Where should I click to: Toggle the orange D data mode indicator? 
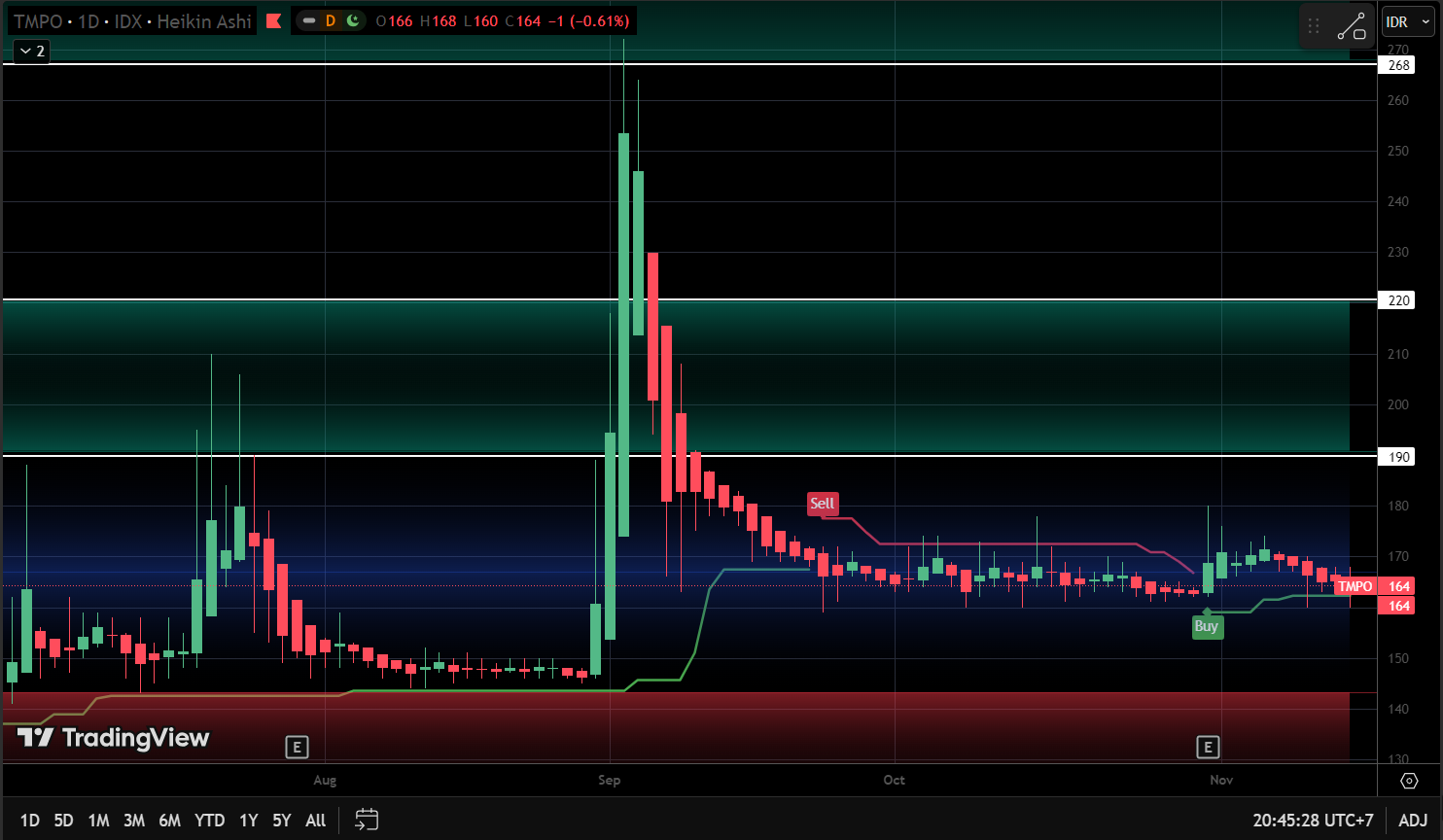pyautogui.click(x=331, y=20)
